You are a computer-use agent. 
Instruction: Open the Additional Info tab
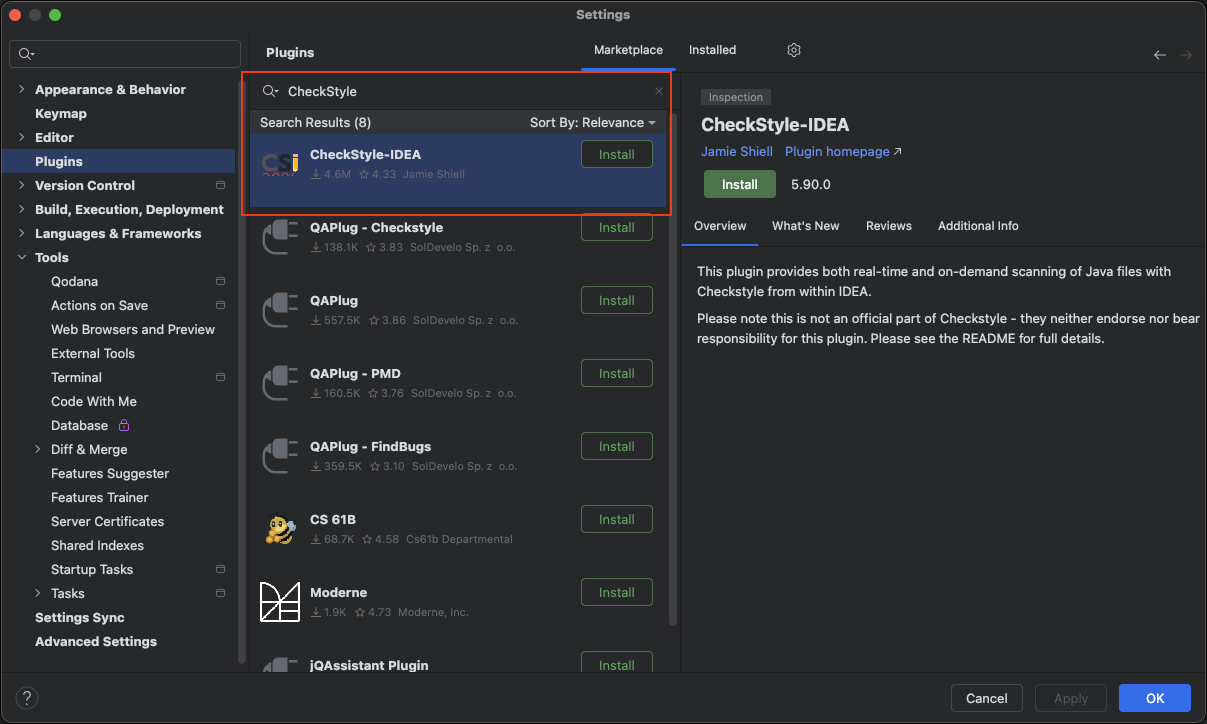(x=978, y=226)
